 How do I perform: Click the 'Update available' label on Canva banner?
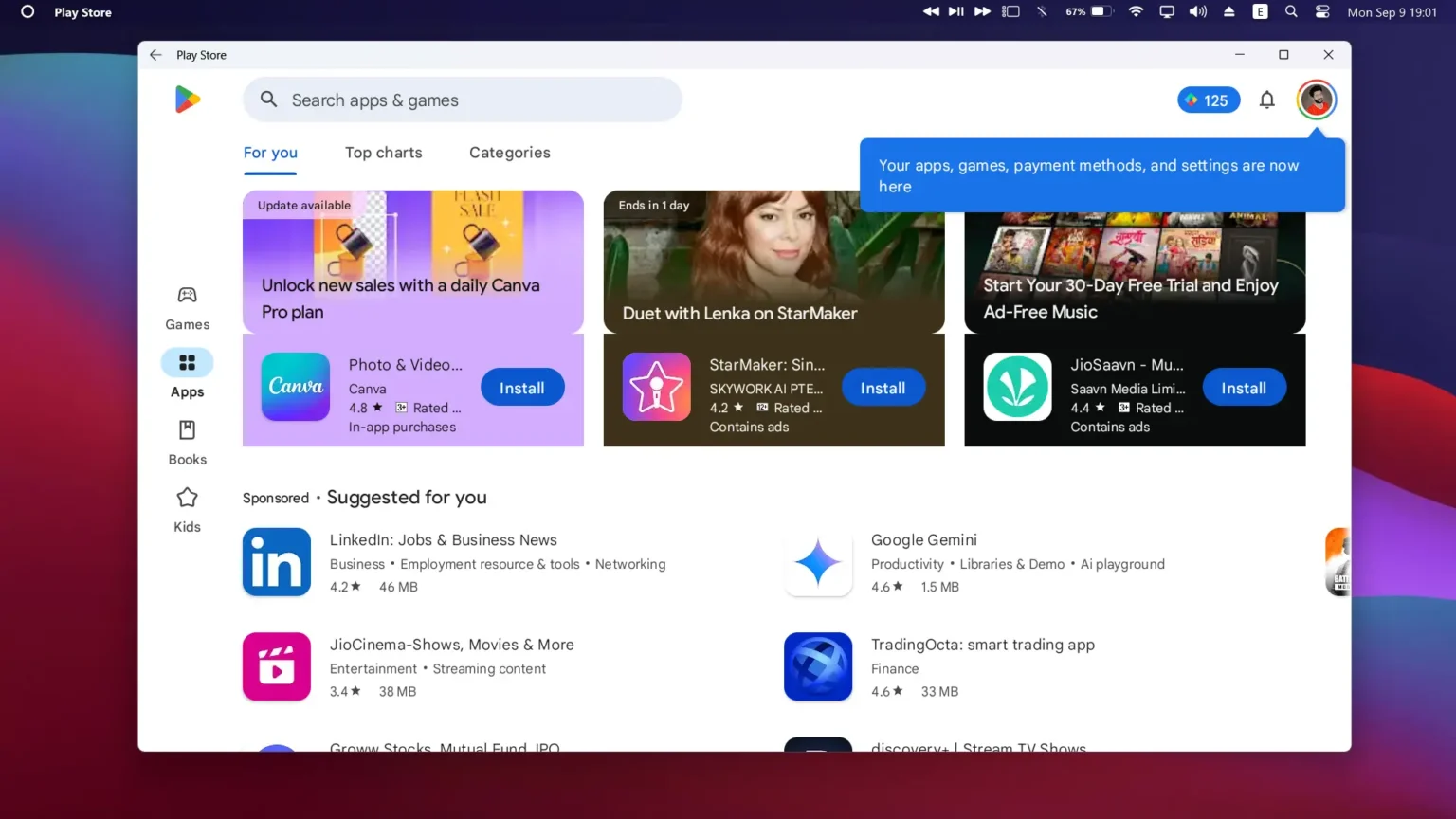click(x=304, y=205)
